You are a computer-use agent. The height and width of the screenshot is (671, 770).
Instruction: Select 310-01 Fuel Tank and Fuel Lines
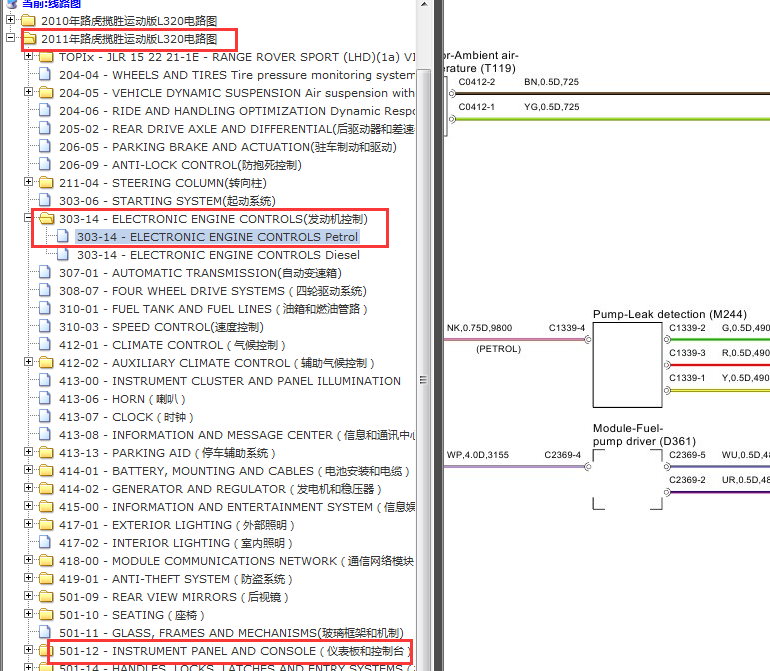coord(213,309)
